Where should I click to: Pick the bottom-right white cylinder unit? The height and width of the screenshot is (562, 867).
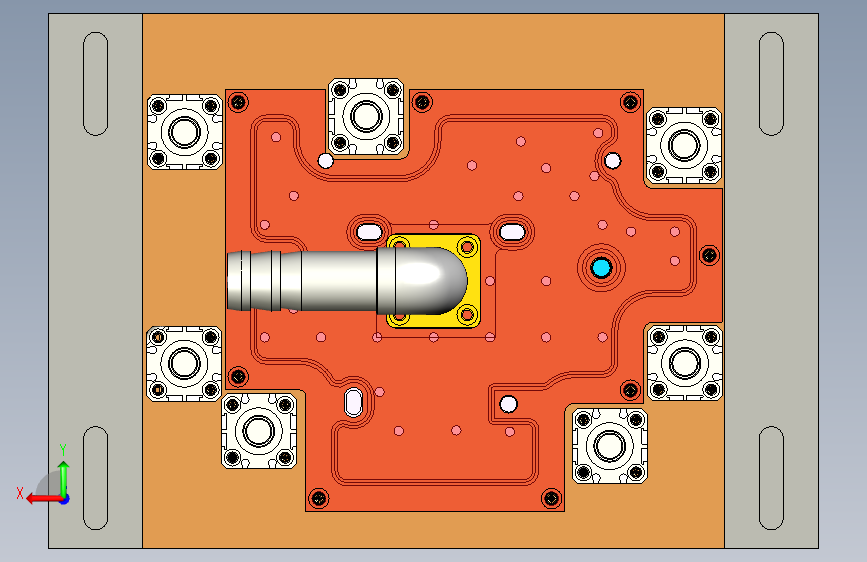tap(610, 446)
